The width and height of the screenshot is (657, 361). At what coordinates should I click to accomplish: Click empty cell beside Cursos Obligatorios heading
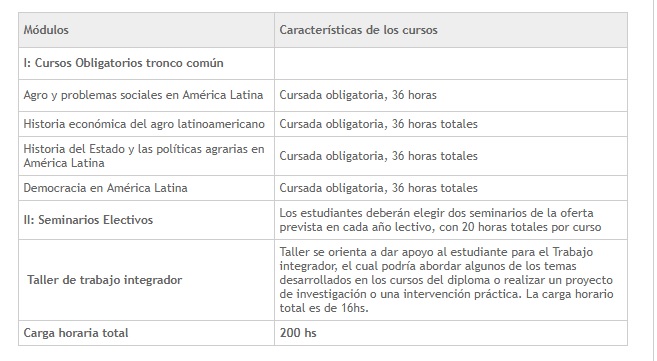click(451, 63)
